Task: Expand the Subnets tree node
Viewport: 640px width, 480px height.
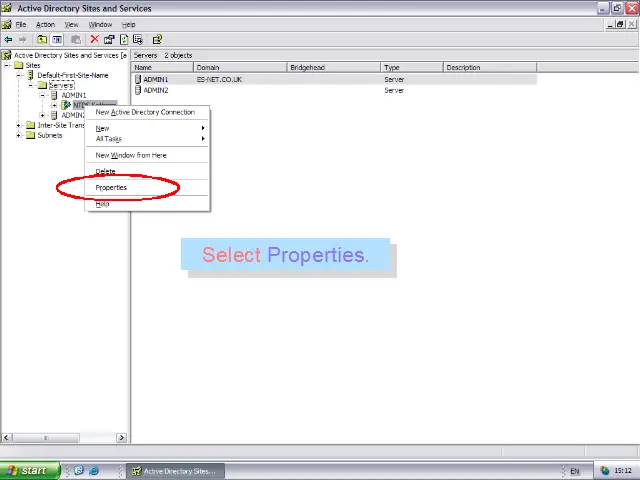Action: click(x=19, y=135)
